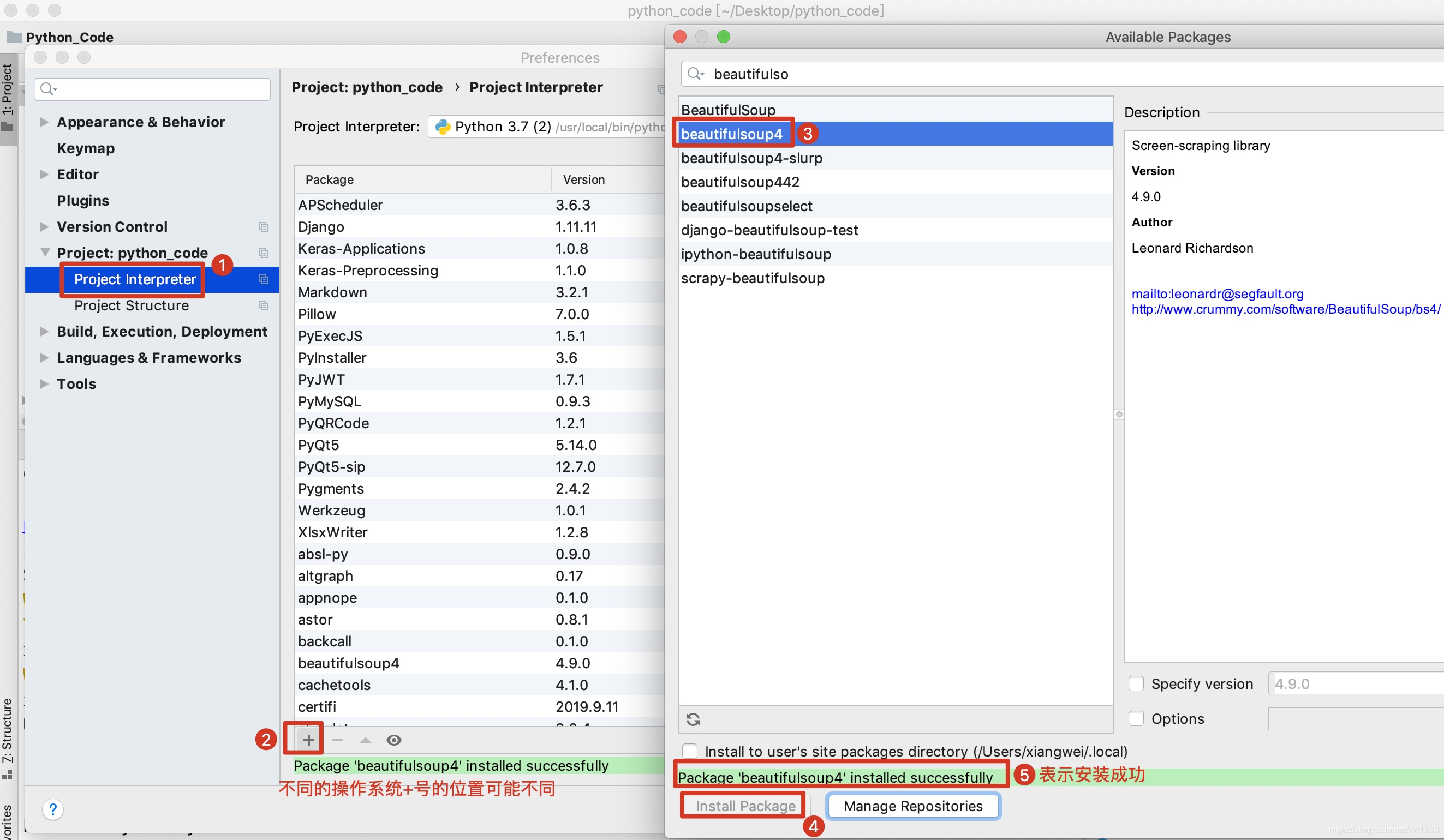Collapse the Project: python_code section
Image resolution: width=1444 pixels, height=840 pixels.
(45, 253)
